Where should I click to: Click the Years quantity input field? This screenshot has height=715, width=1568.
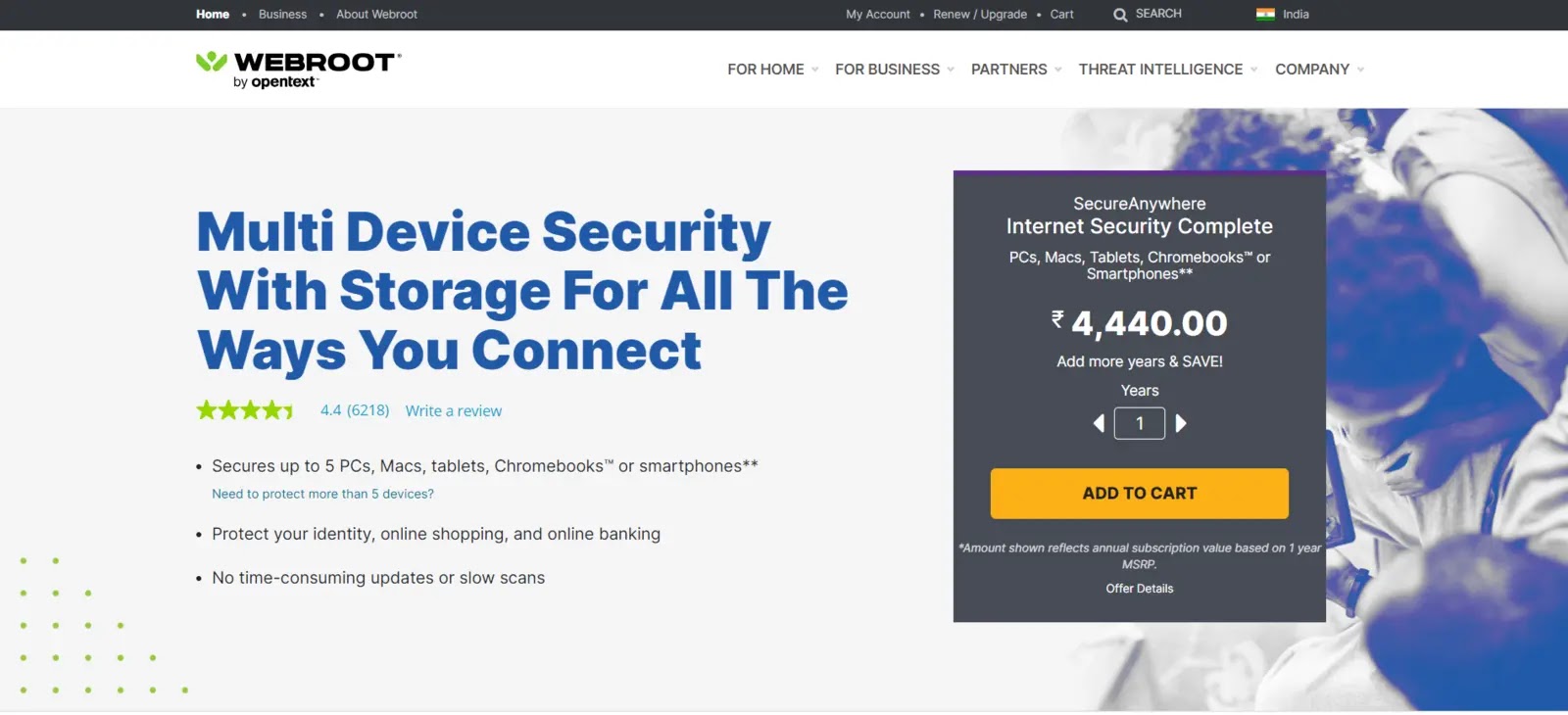[1139, 423]
